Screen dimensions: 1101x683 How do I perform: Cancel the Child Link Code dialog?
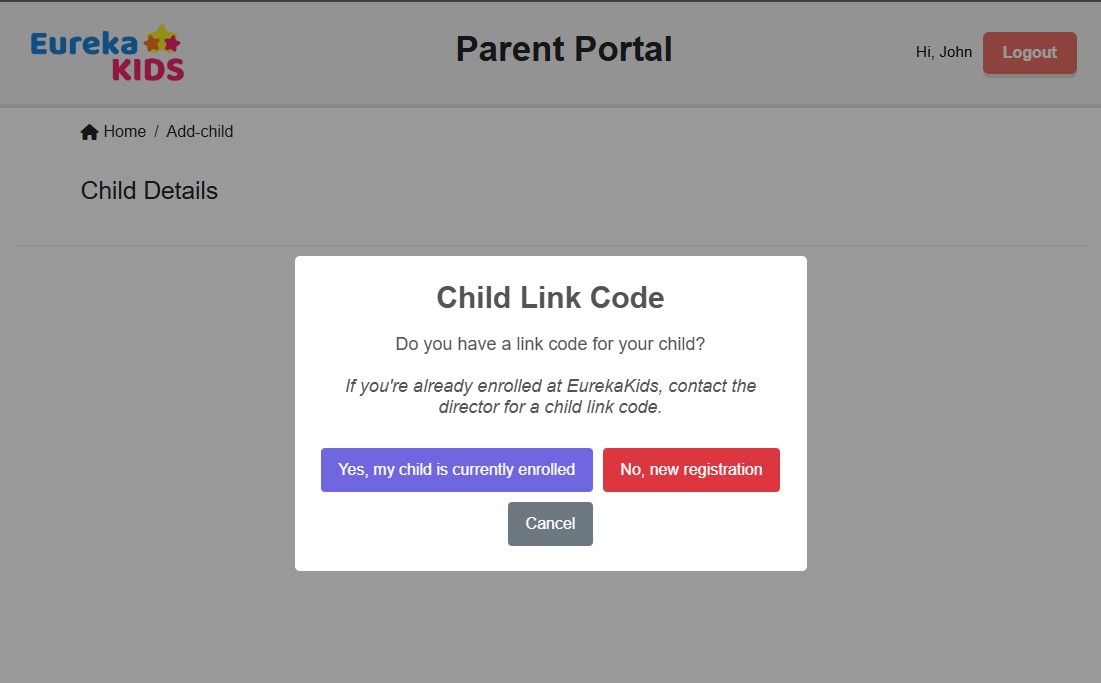point(550,524)
